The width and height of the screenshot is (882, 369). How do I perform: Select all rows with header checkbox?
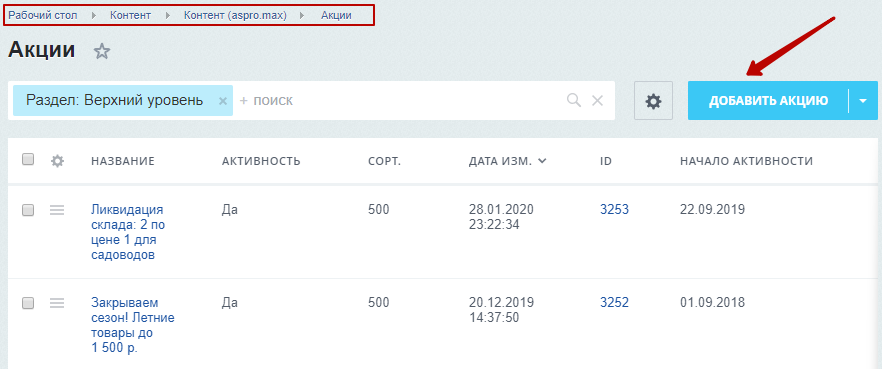click(28, 160)
